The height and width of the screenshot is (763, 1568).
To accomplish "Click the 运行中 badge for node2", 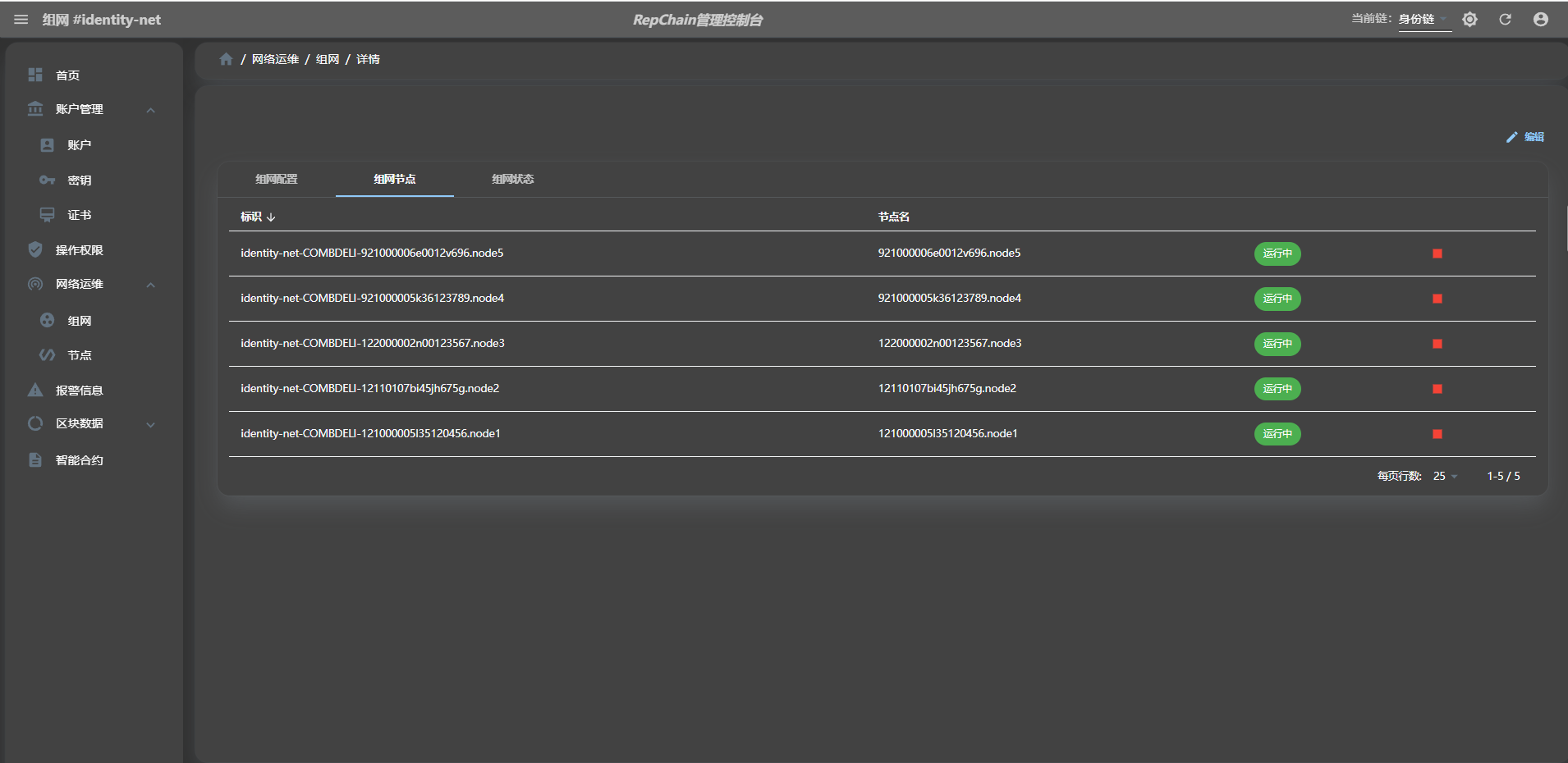I will pyautogui.click(x=1277, y=389).
